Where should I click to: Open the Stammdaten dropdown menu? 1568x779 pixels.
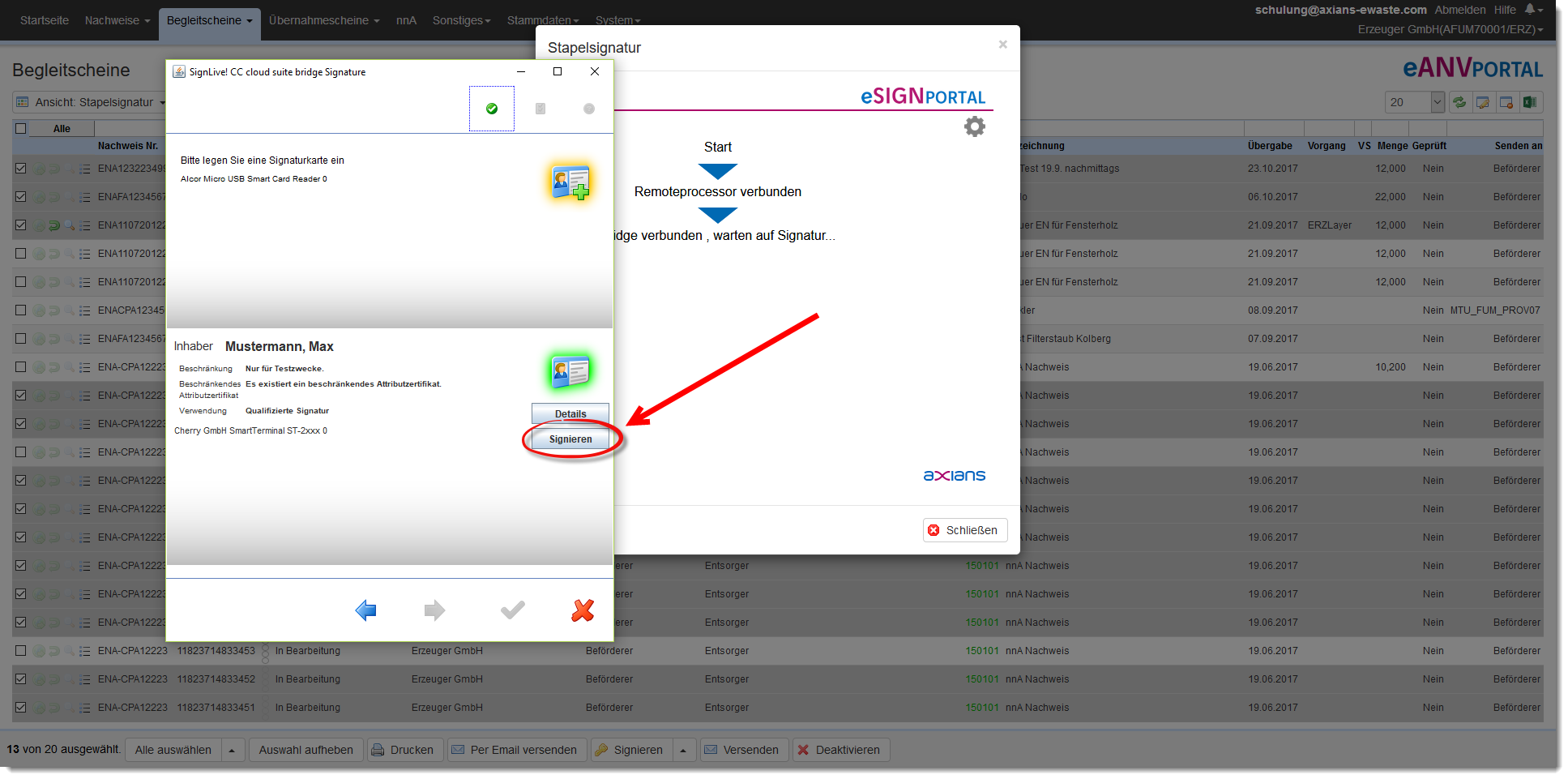pyautogui.click(x=543, y=20)
